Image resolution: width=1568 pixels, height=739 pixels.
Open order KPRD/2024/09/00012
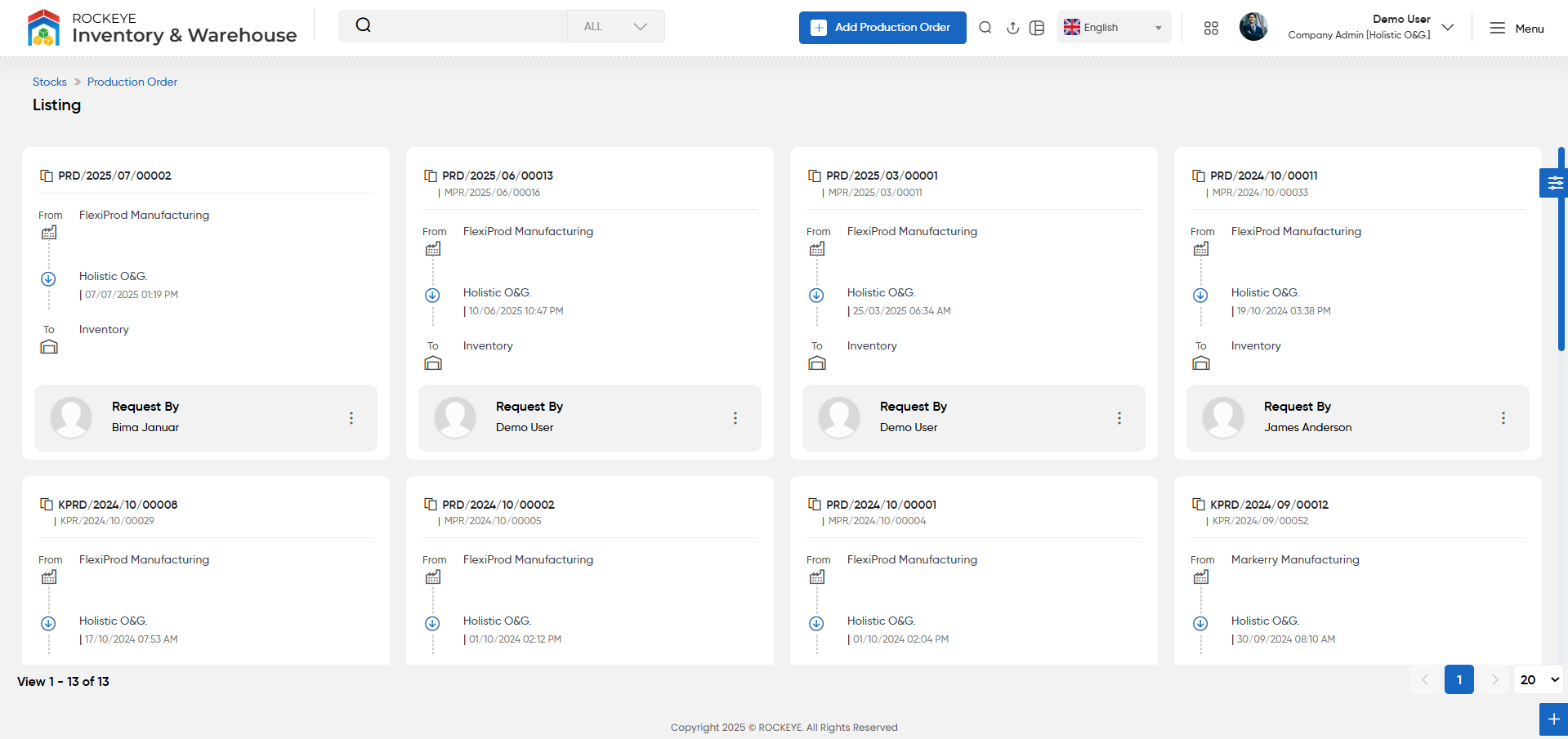pyautogui.click(x=1269, y=505)
